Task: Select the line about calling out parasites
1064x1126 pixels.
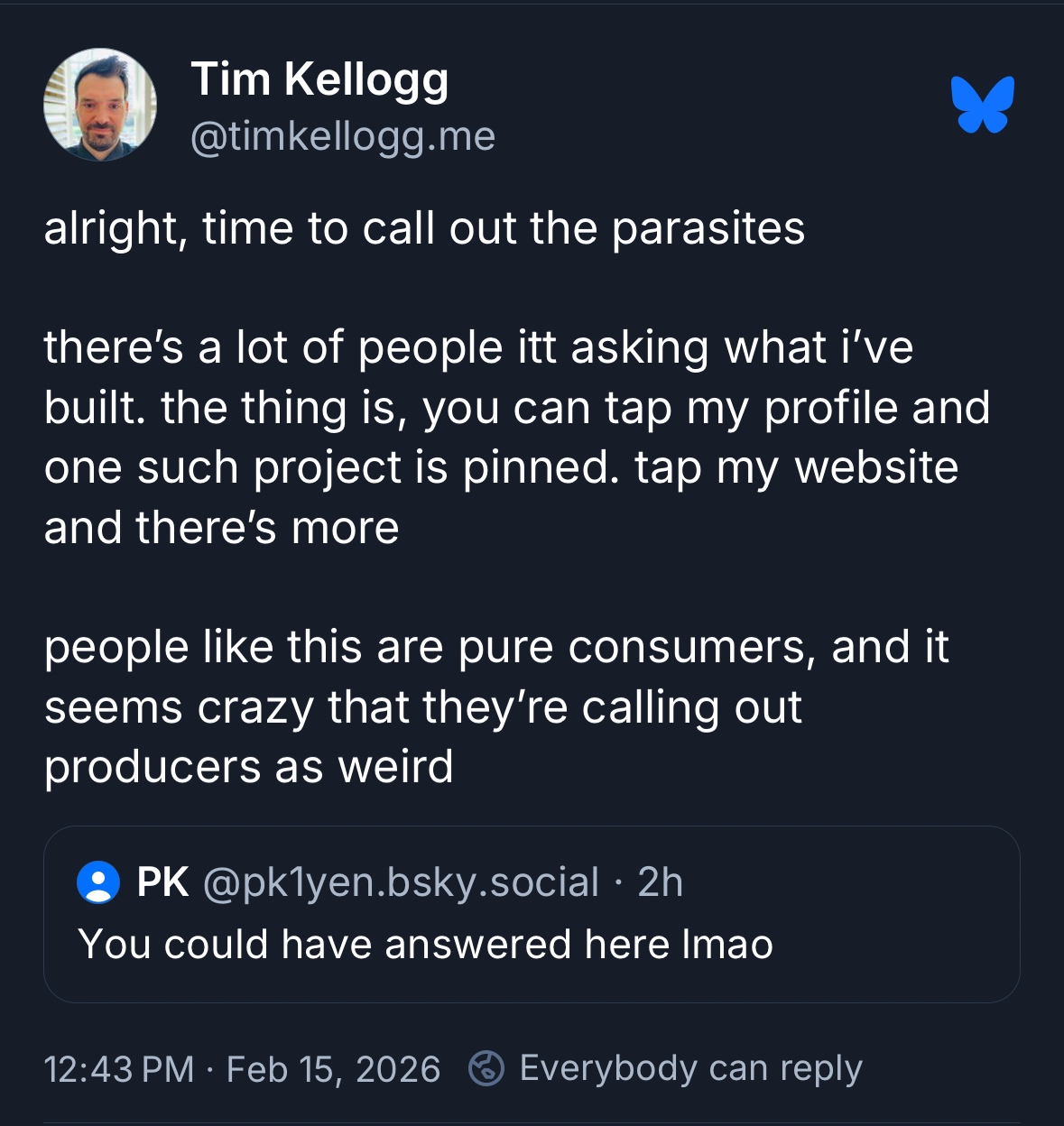Action: click(424, 228)
